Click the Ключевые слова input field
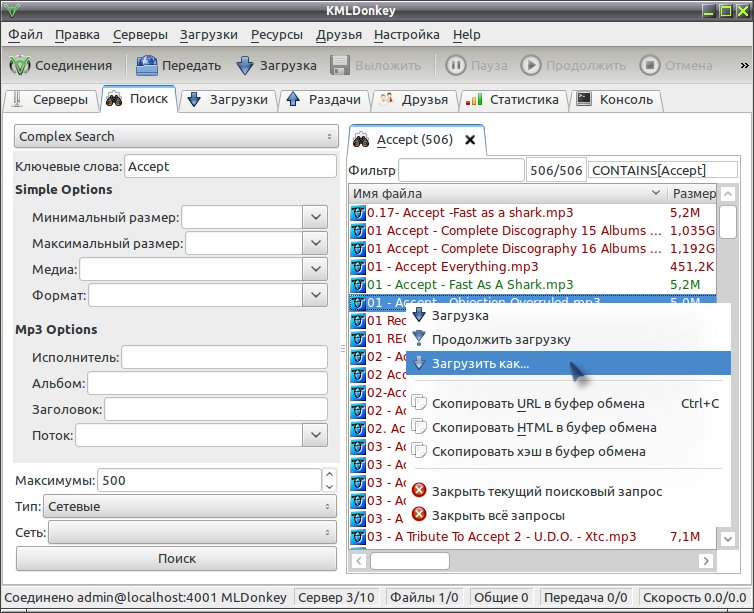The image size is (754, 613). pos(230,166)
